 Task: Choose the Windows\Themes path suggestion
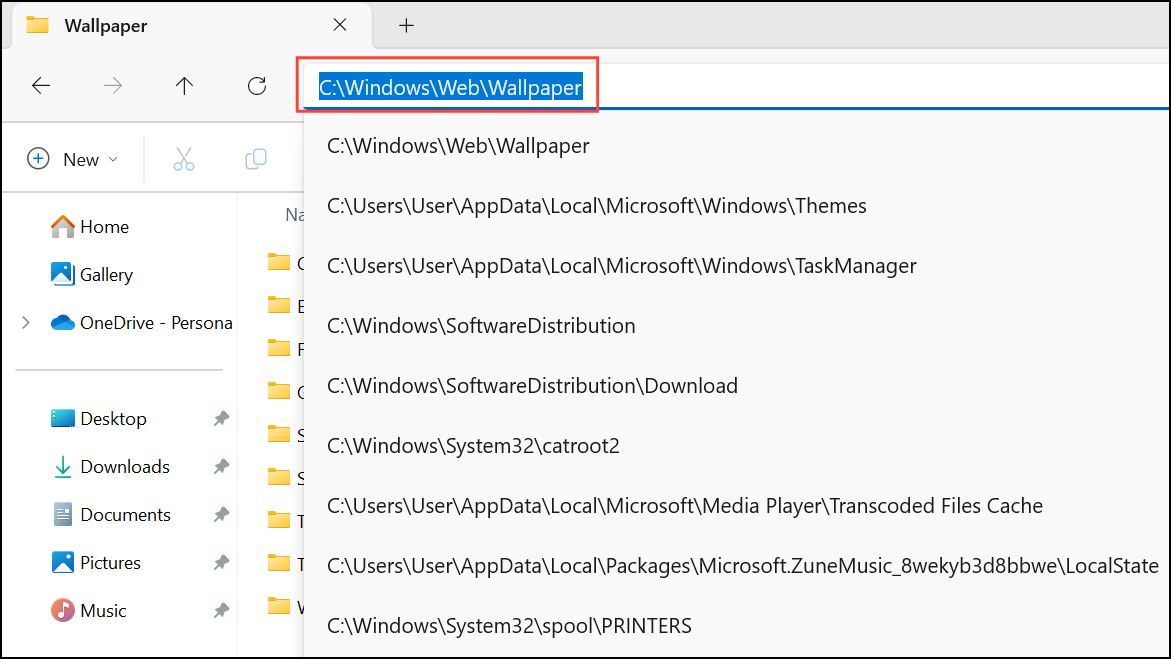tap(597, 205)
